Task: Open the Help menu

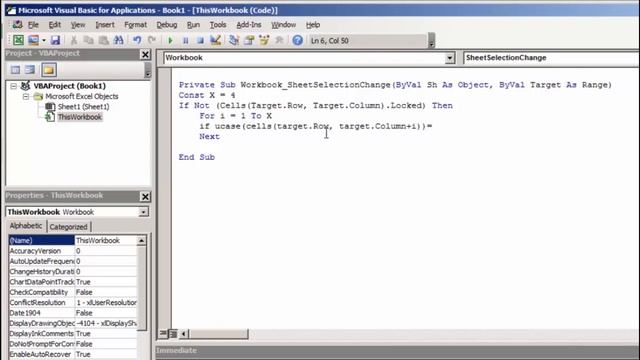Action: click(x=313, y=25)
